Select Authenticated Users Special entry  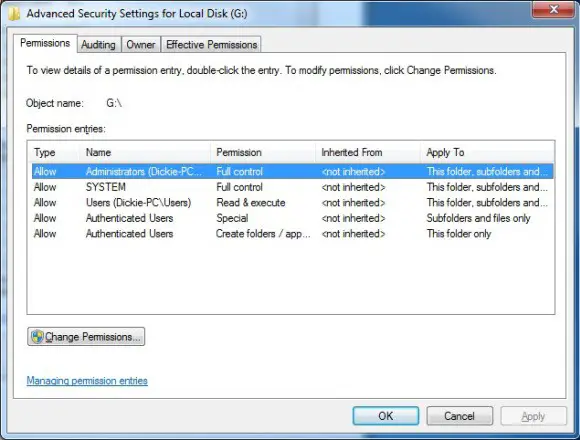tap(292, 218)
